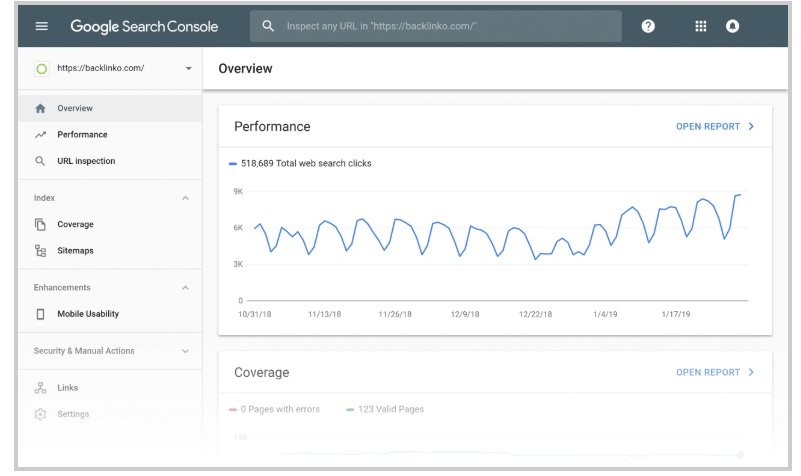Click the Sitemaps tree icon
Image resolution: width=801 pixels, height=476 pixels.
(x=40, y=251)
